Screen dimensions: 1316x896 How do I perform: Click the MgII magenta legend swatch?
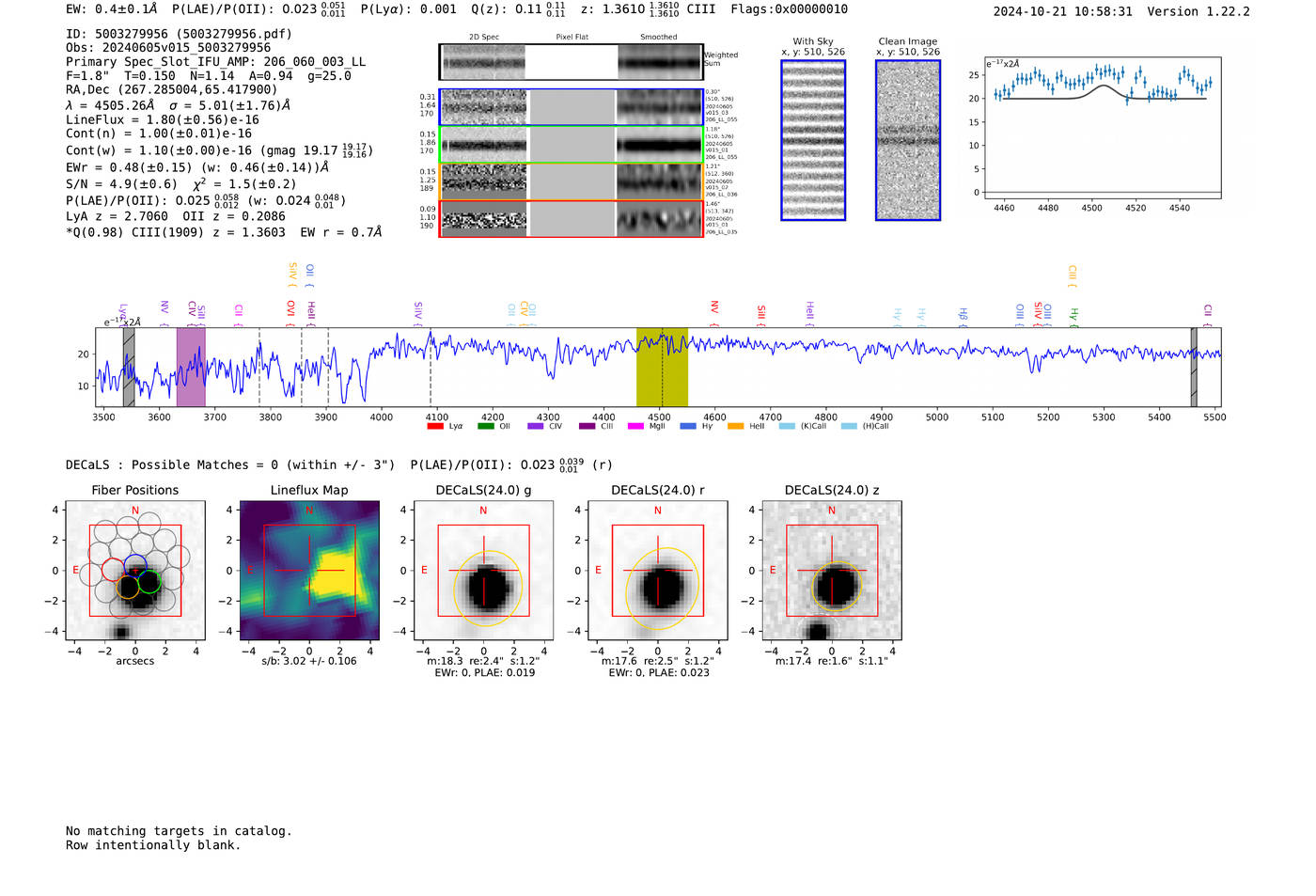click(x=636, y=427)
